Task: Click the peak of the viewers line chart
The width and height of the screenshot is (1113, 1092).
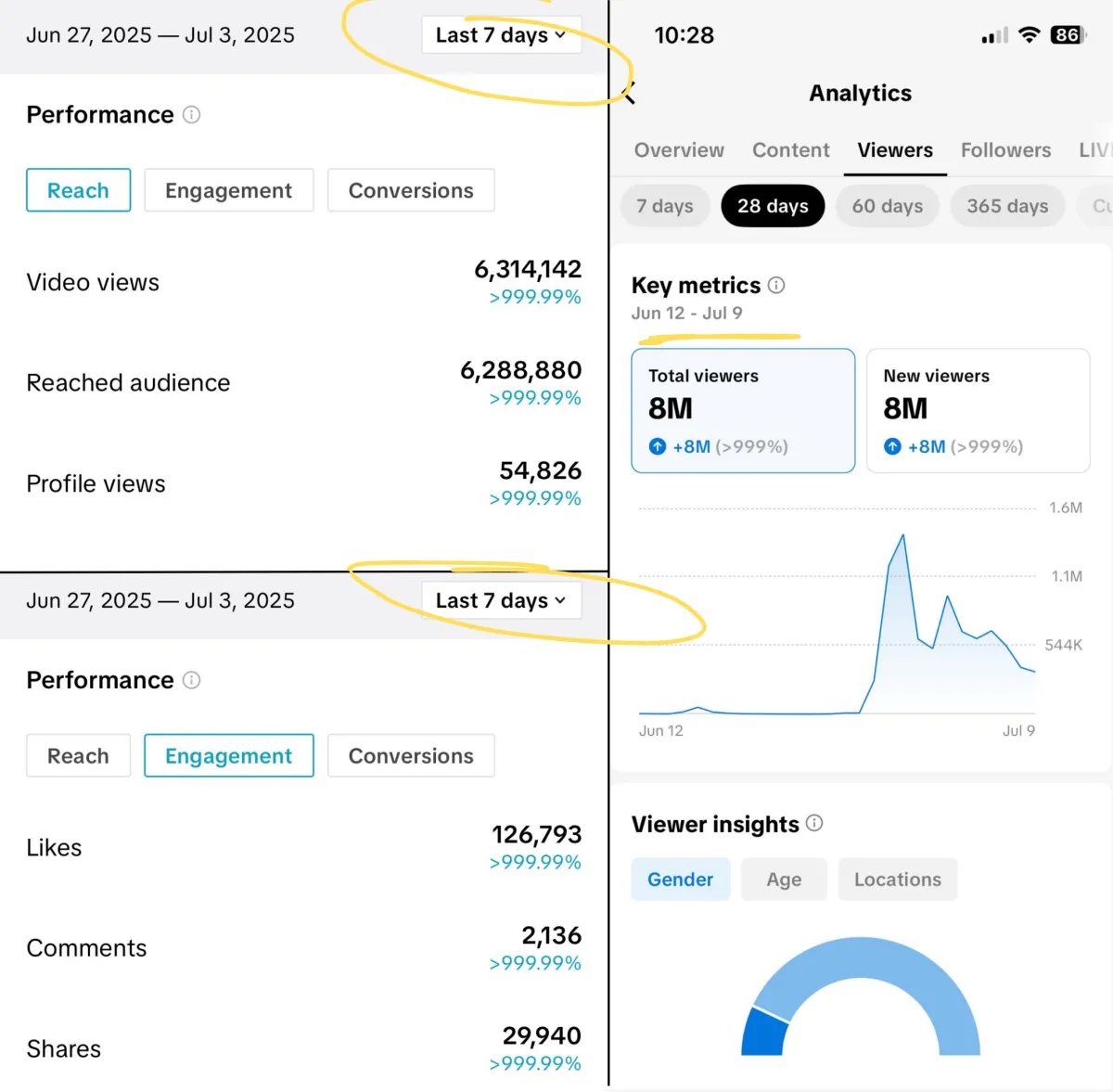Action: pos(902,536)
